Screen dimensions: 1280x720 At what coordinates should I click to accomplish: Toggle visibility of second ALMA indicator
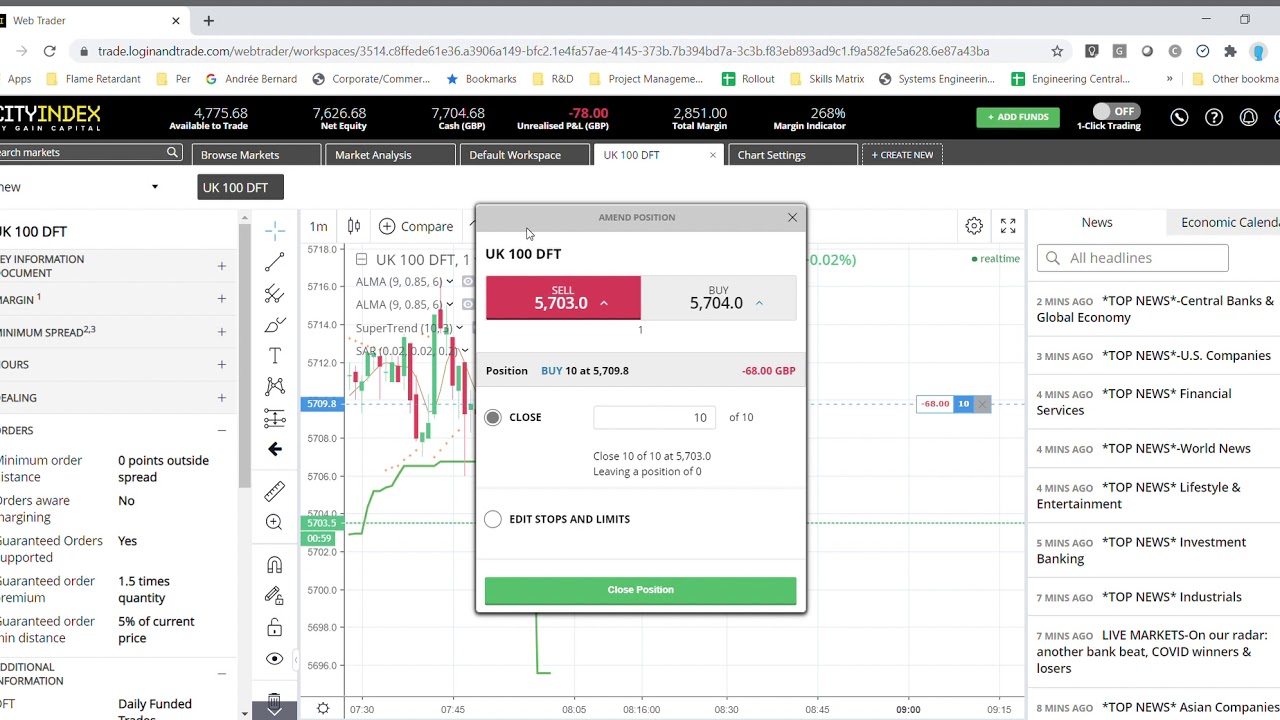(467, 304)
